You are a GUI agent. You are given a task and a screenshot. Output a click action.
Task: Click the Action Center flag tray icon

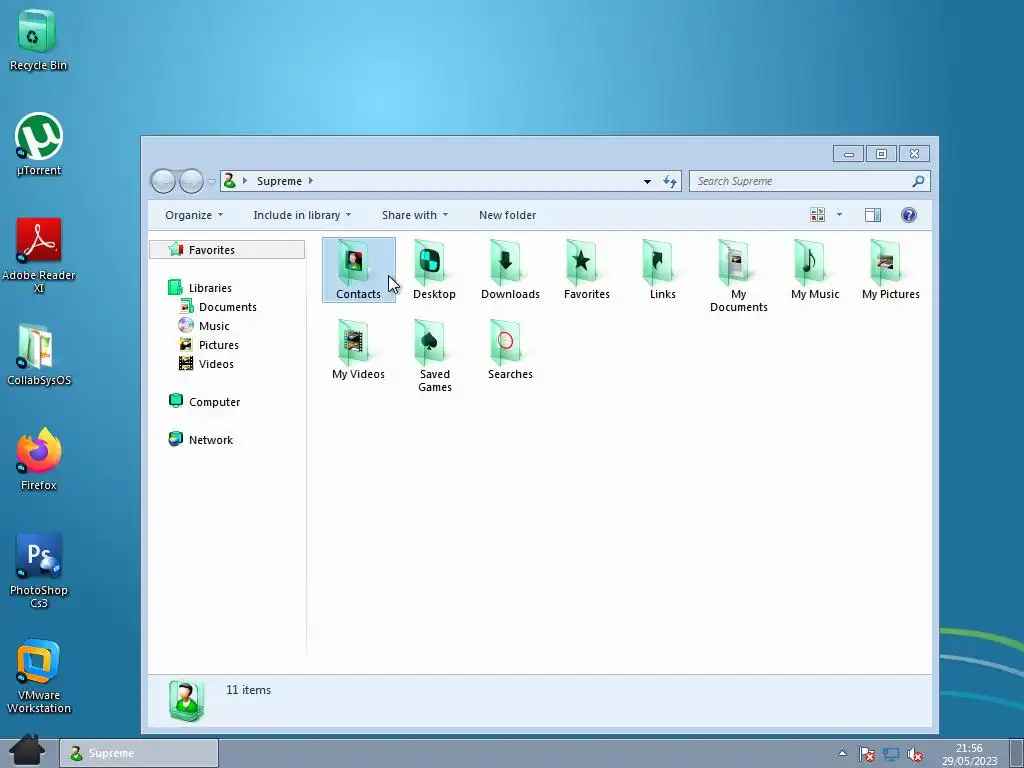[866, 754]
